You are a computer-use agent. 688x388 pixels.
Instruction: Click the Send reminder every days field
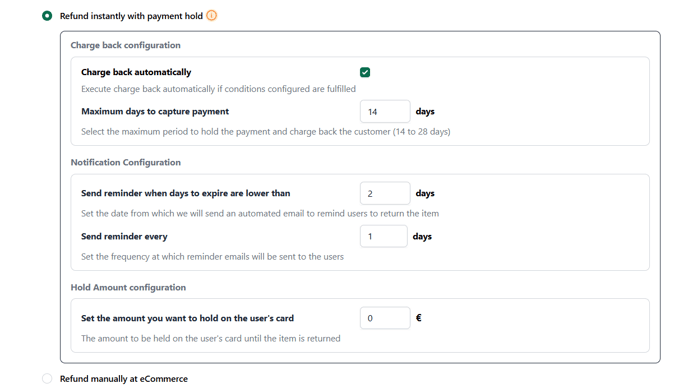(x=384, y=236)
